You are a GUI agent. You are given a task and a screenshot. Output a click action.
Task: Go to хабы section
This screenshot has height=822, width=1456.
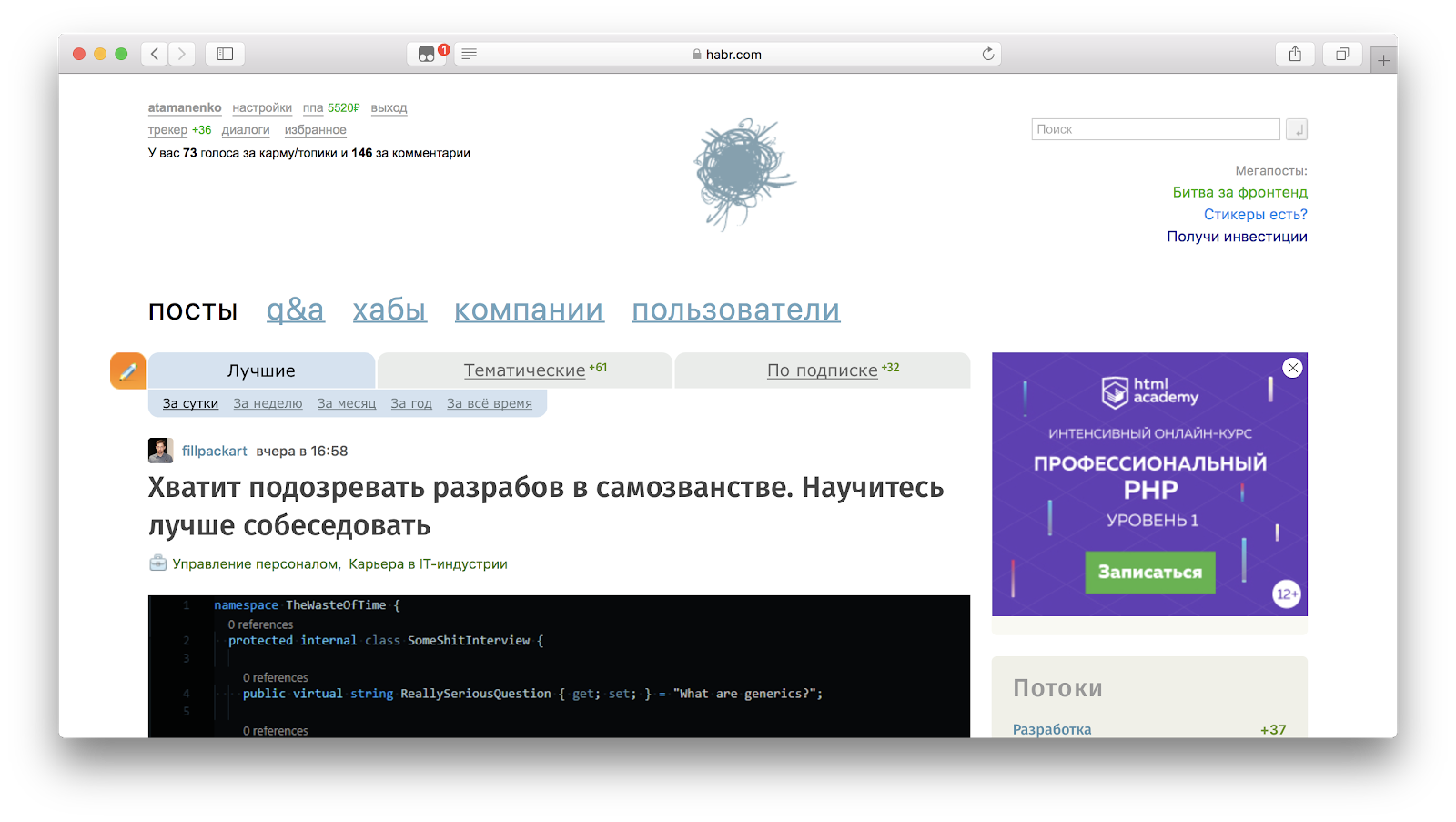point(389,310)
